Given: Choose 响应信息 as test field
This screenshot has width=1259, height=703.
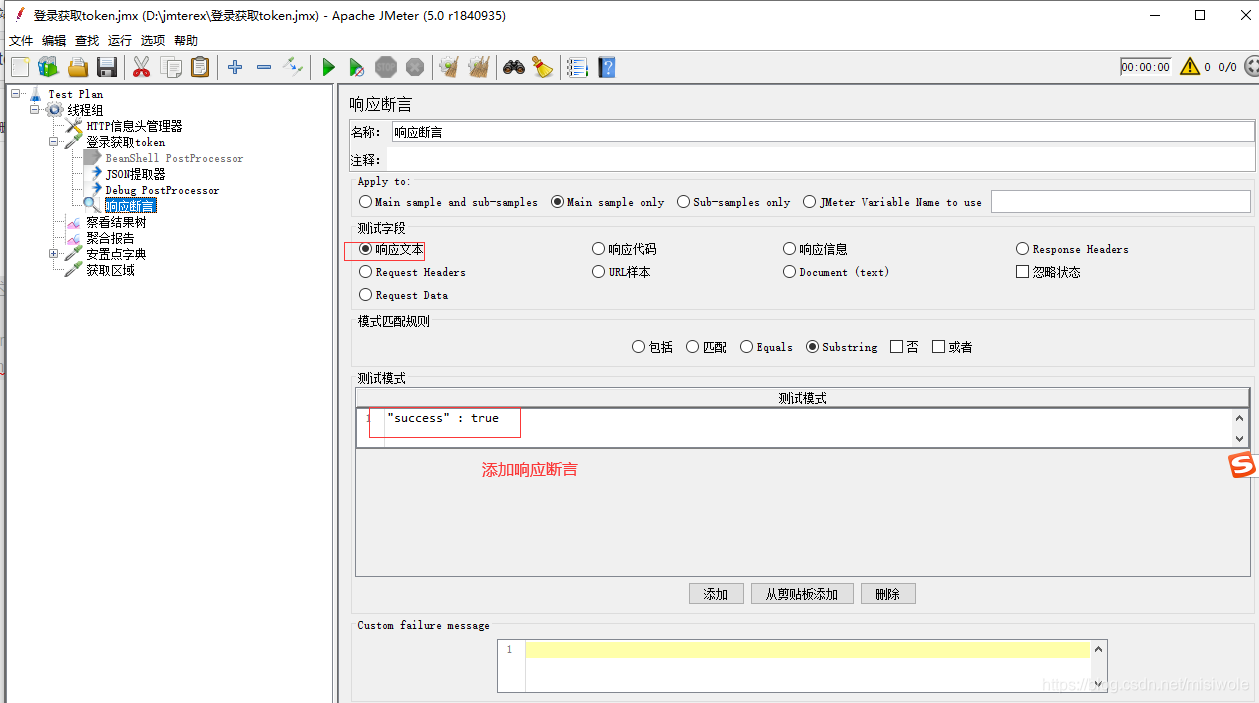Looking at the screenshot, I should point(791,249).
